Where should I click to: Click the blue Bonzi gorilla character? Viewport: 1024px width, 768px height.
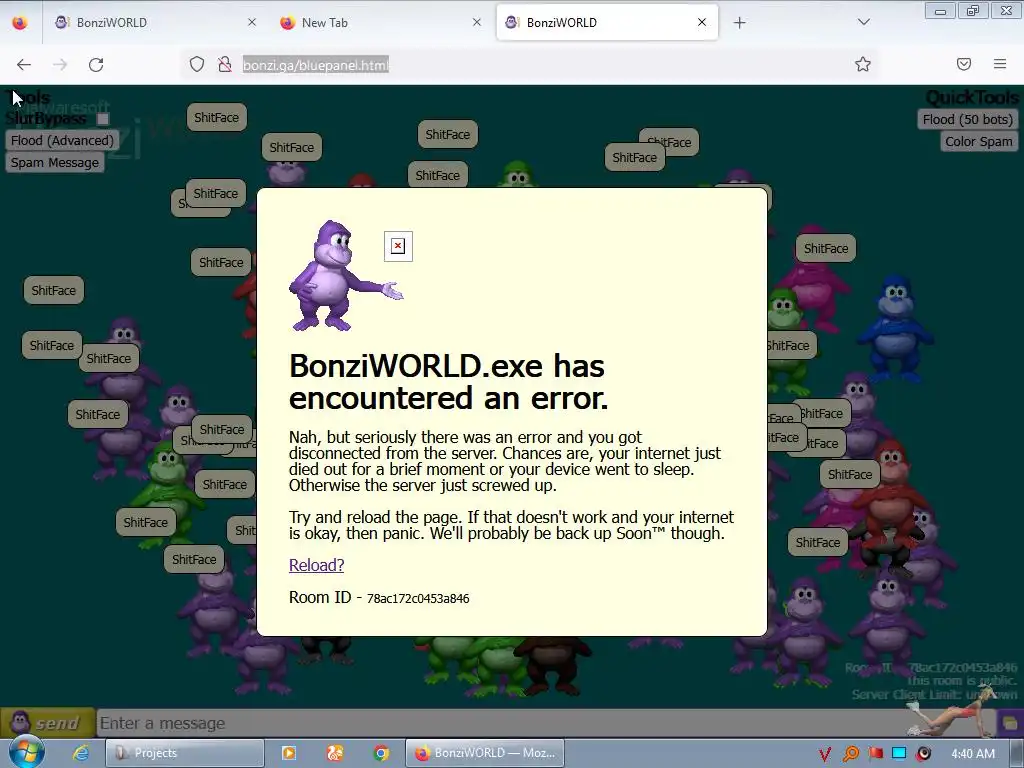click(x=895, y=328)
